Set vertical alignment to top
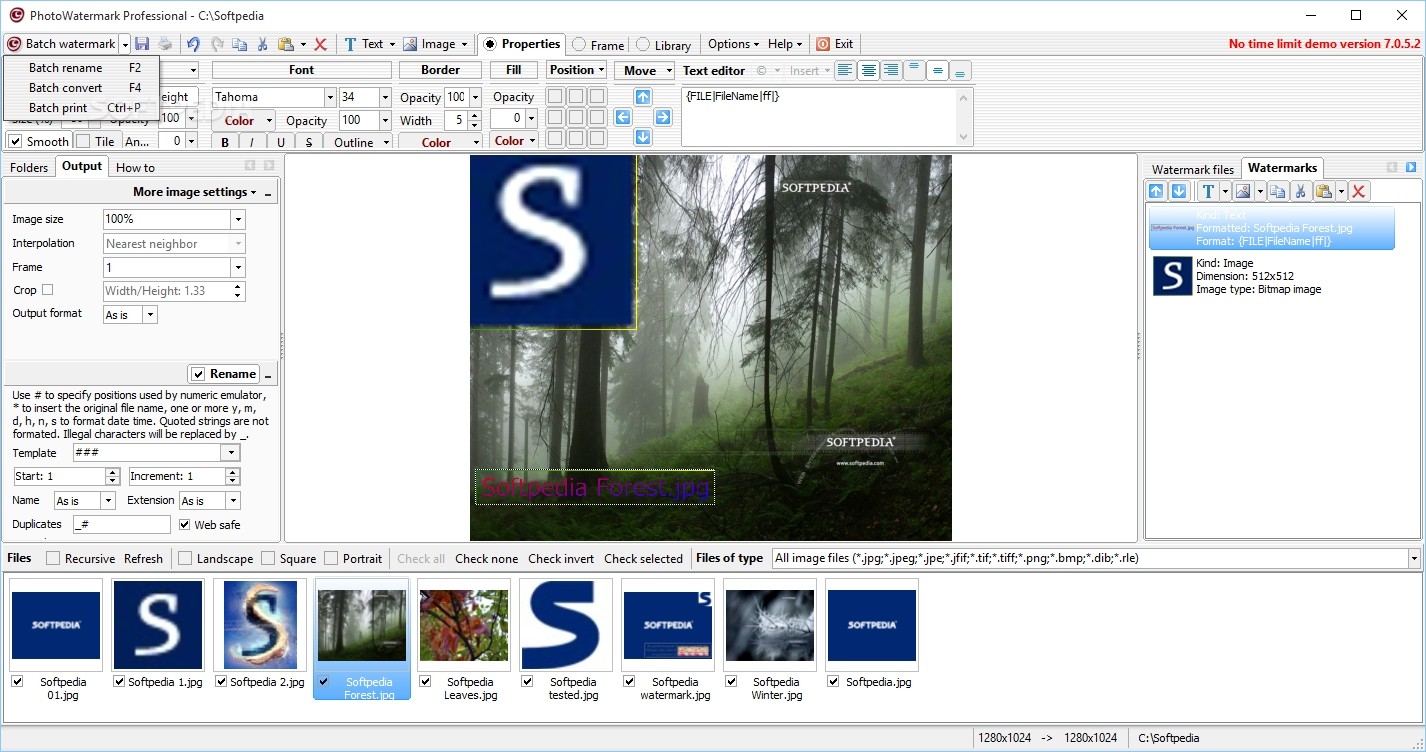The height and width of the screenshot is (752, 1426). point(914,71)
